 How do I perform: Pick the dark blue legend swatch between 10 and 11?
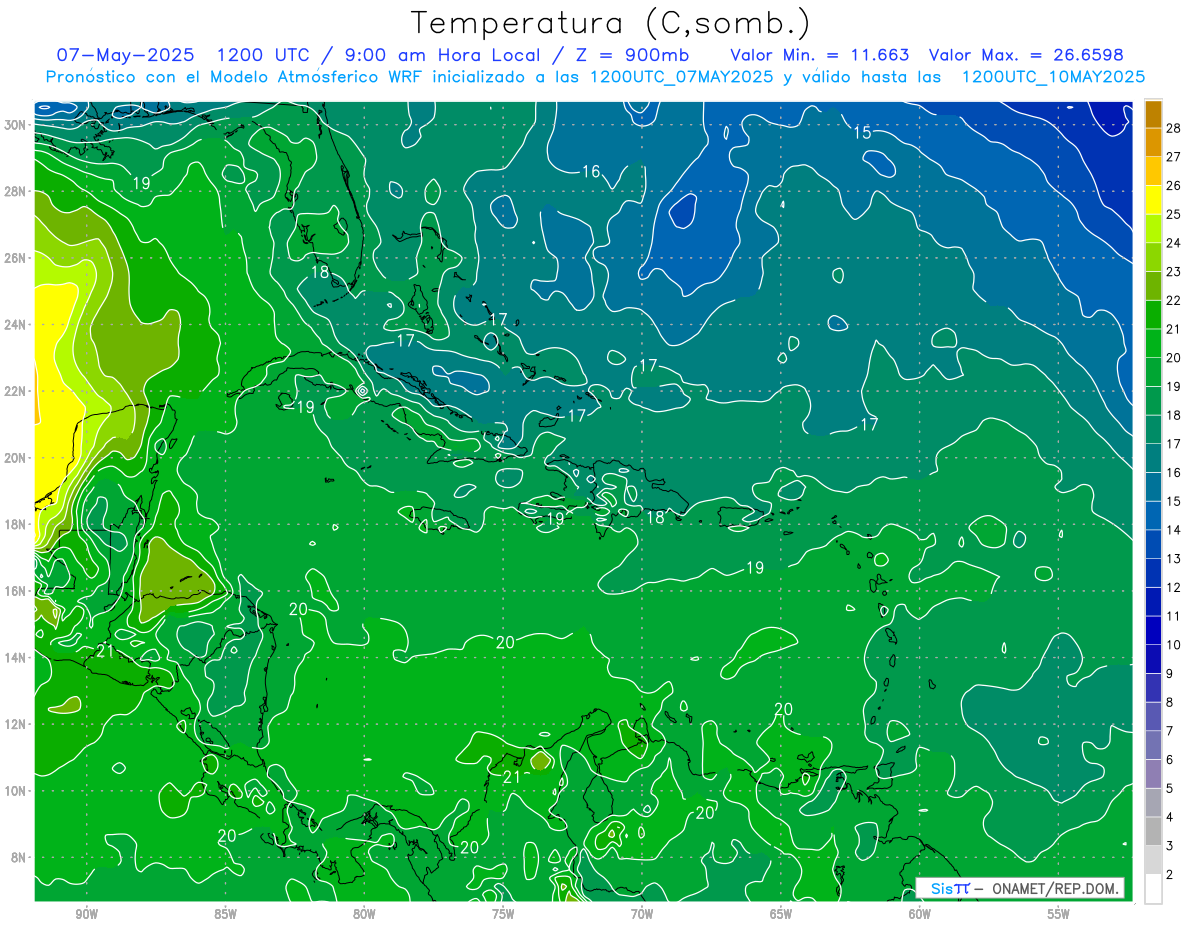(x=1153, y=630)
